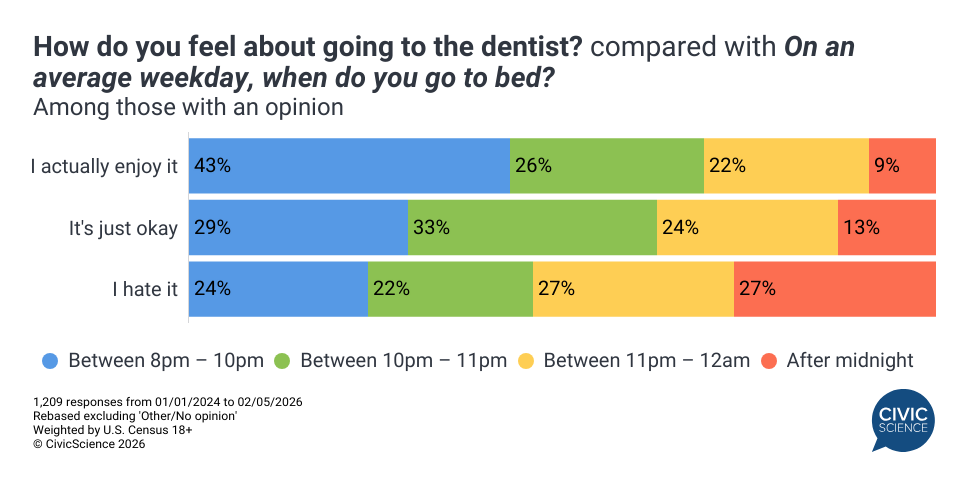Image resolution: width=966 pixels, height=478 pixels.
Task: Select the 24% yellow segment in middle row
Action: (747, 228)
